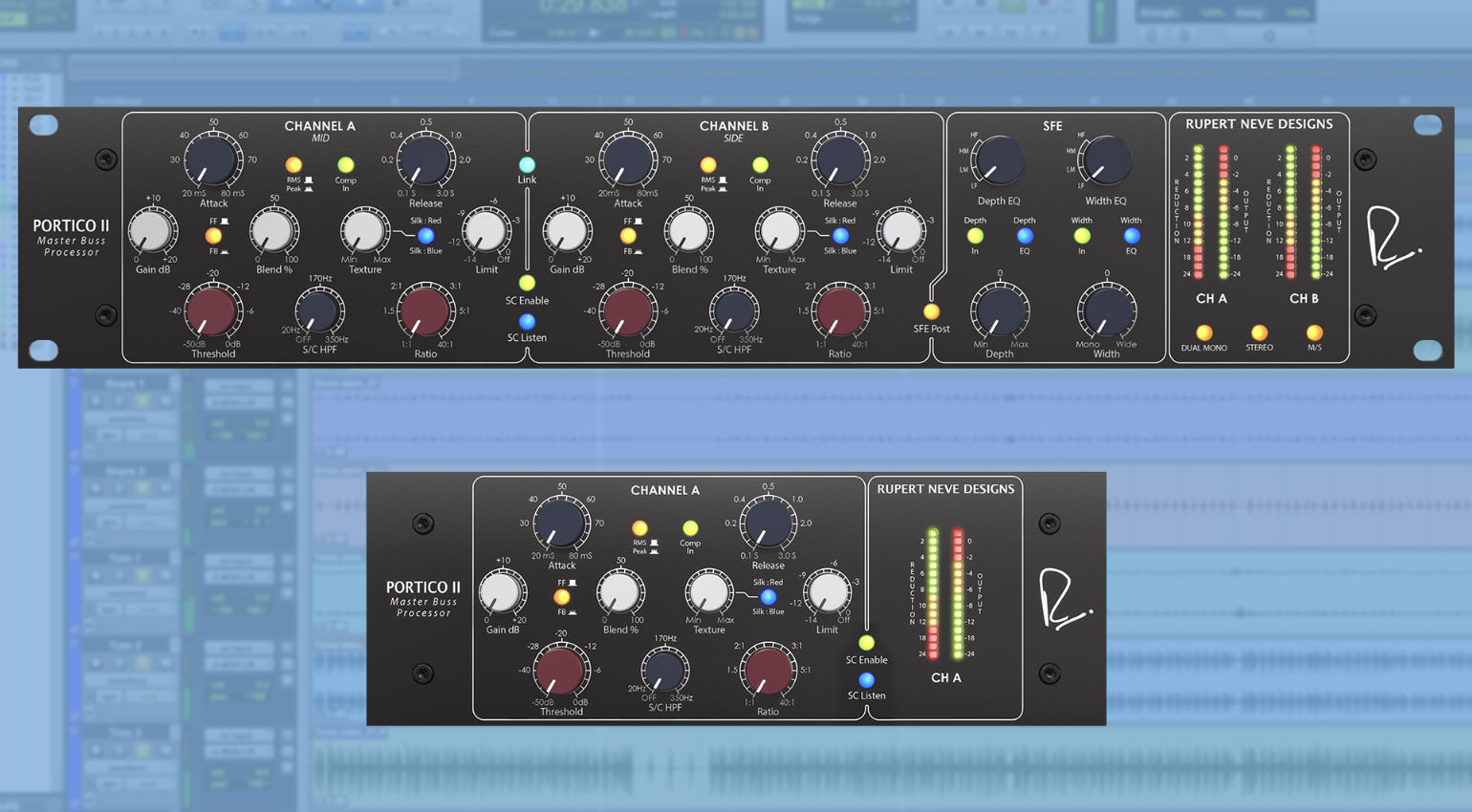Click Gain dB knob on mono unit
1472x812 pixels.
pyautogui.click(x=502, y=592)
